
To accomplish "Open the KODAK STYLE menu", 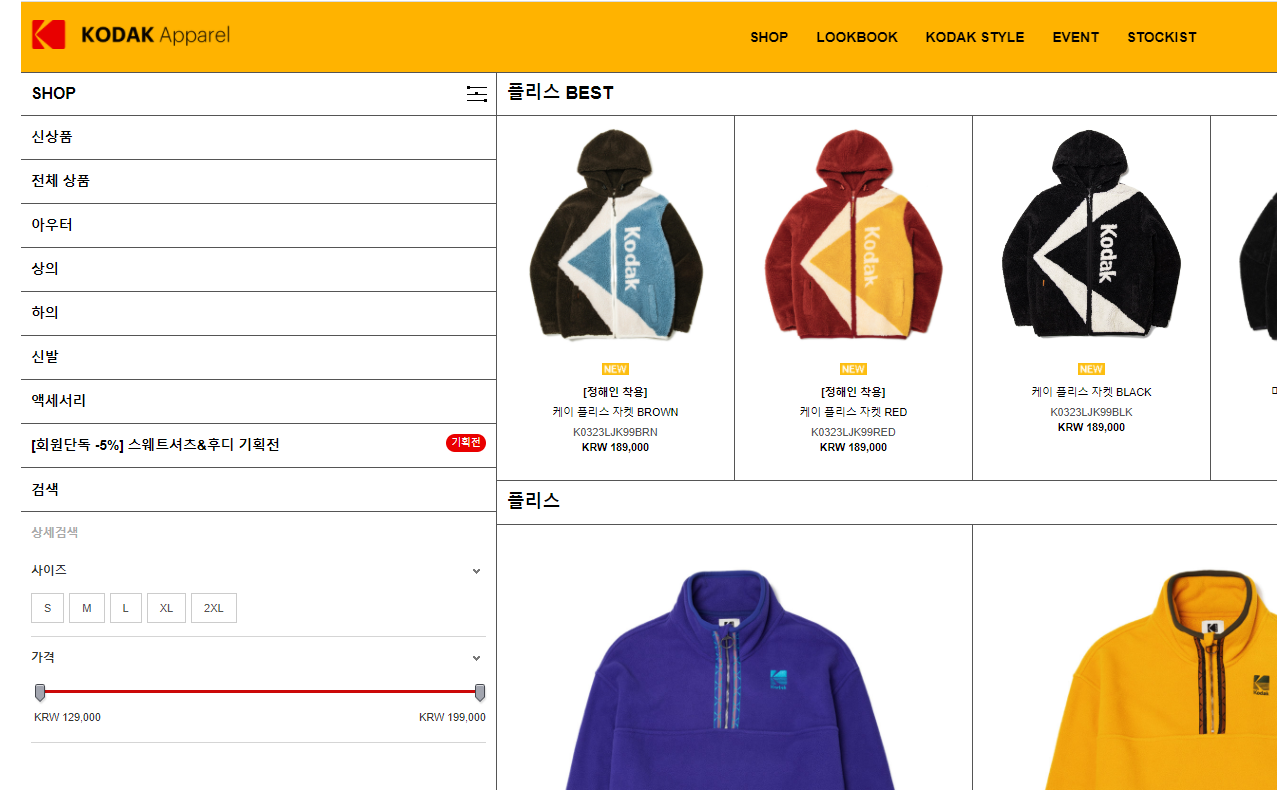I will (x=975, y=37).
